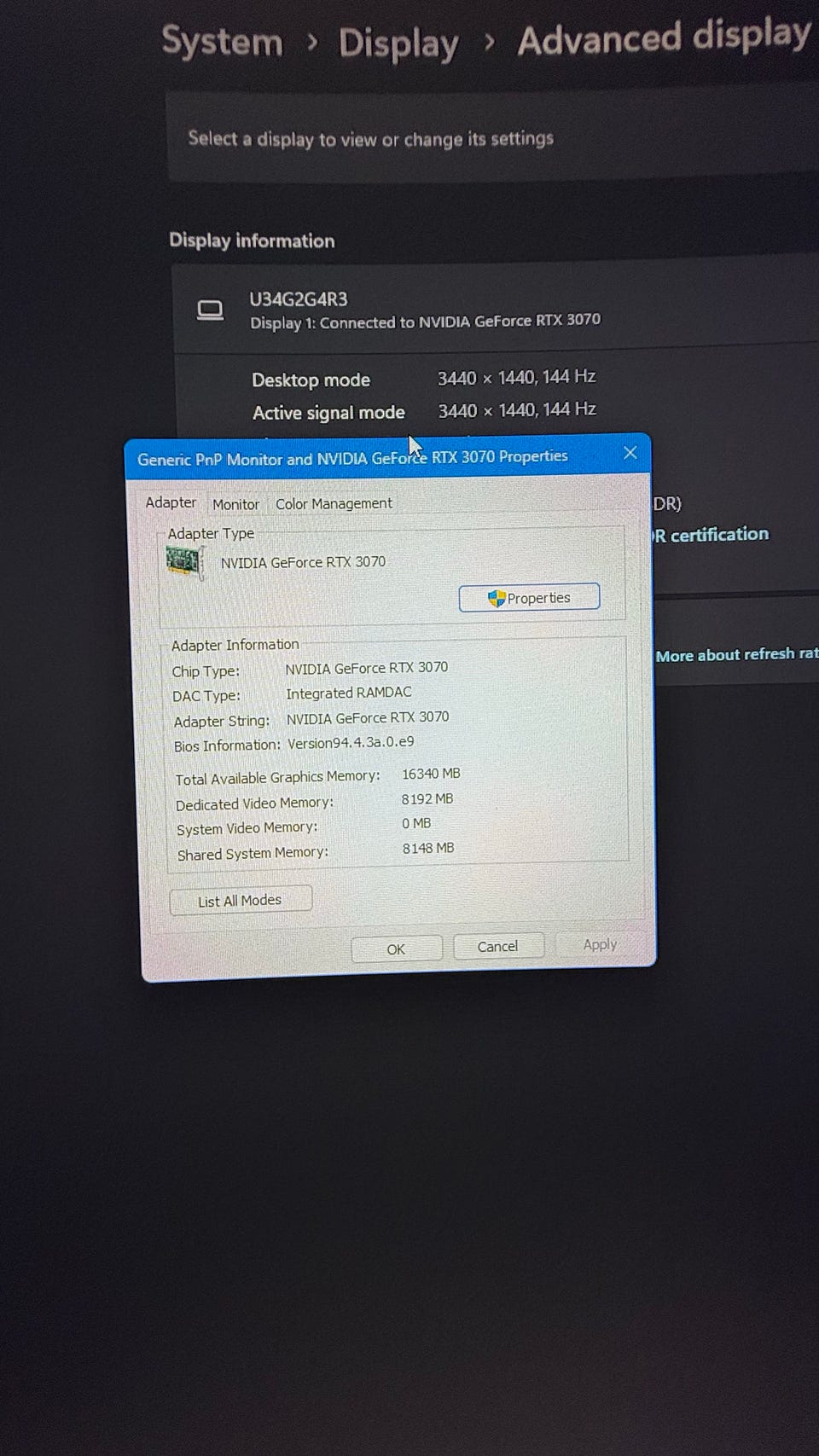Navigate to System in the breadcrumb
Screen dimensions: 819x1456
coord(222,41)
